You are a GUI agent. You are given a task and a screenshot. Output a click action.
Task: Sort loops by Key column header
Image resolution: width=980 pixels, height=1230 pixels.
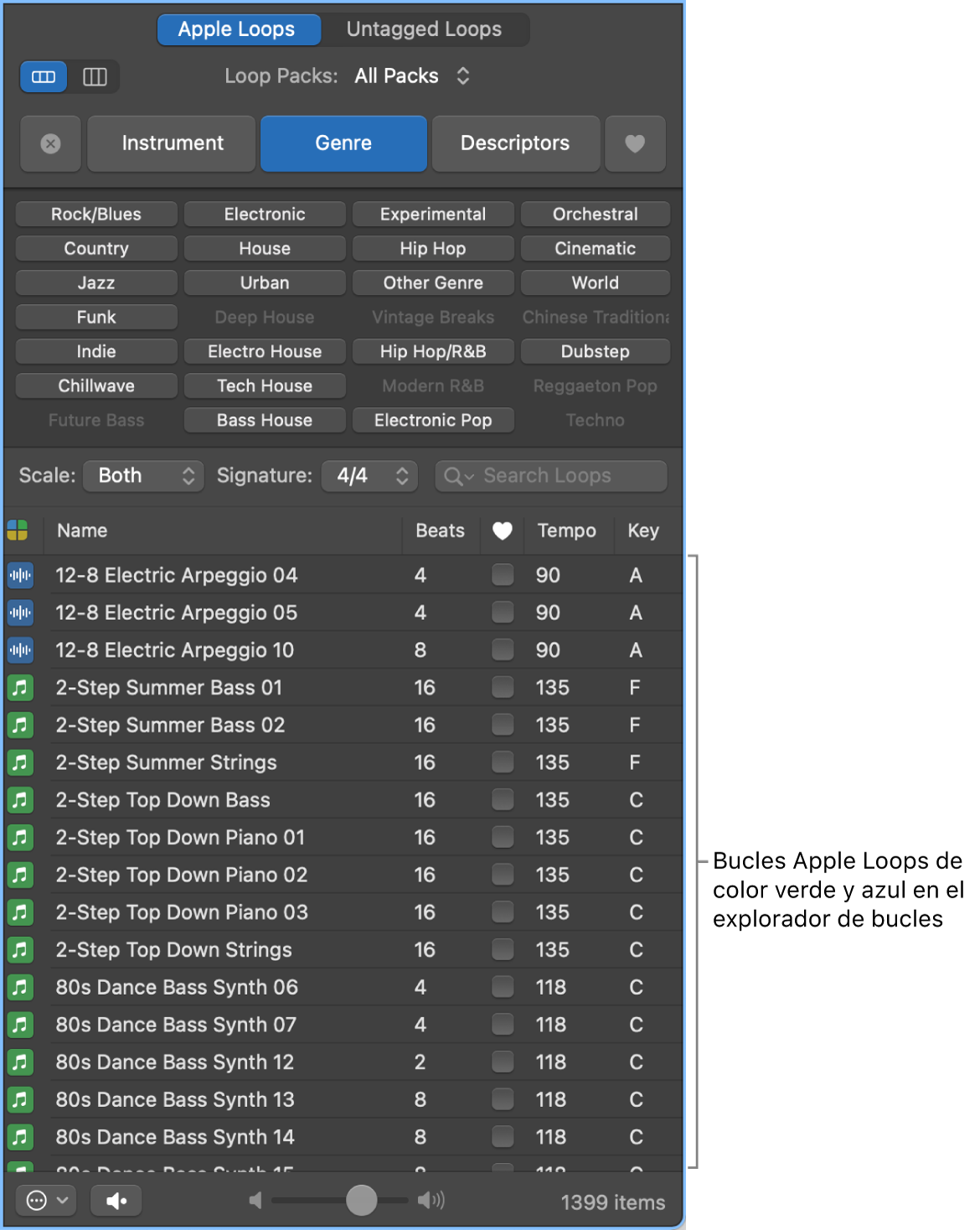(x=643, y=530)
